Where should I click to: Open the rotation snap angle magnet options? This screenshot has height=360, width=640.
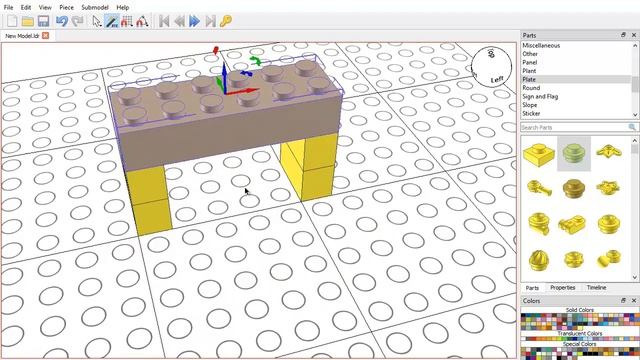pyautogui.click(x=142, y=21)
